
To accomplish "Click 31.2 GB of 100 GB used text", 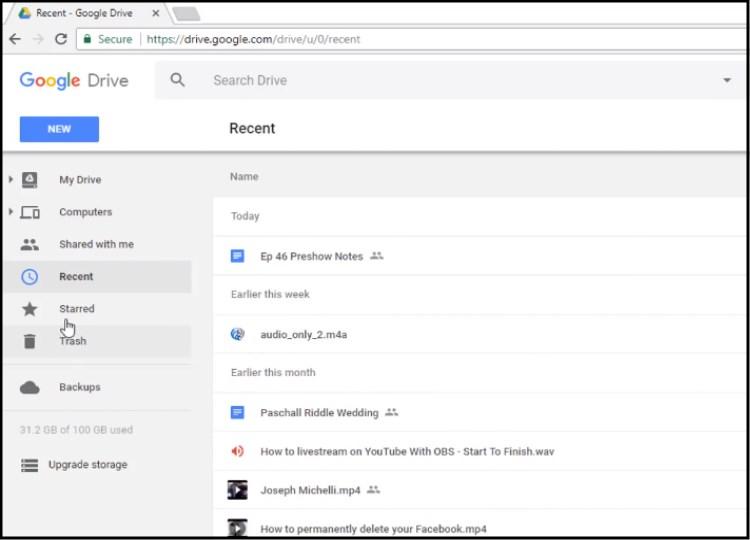I will click(76, 430).
